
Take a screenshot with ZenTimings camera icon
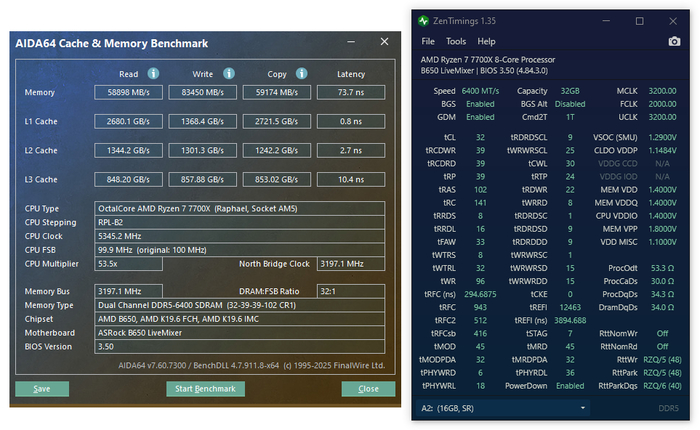click(674, 41)
